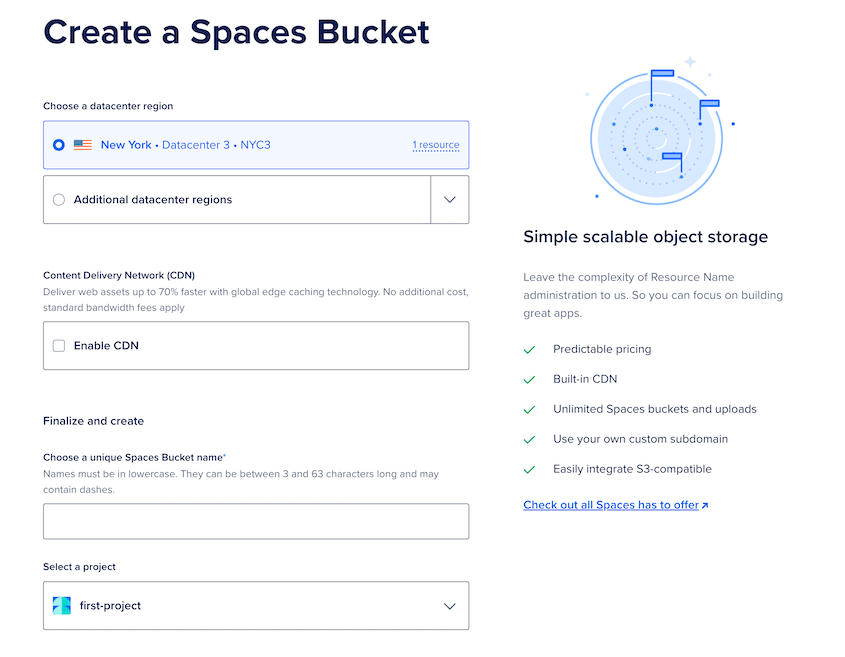Click the checkmark beside Easily integrate S3-compatible

click(x=531, y=469)
